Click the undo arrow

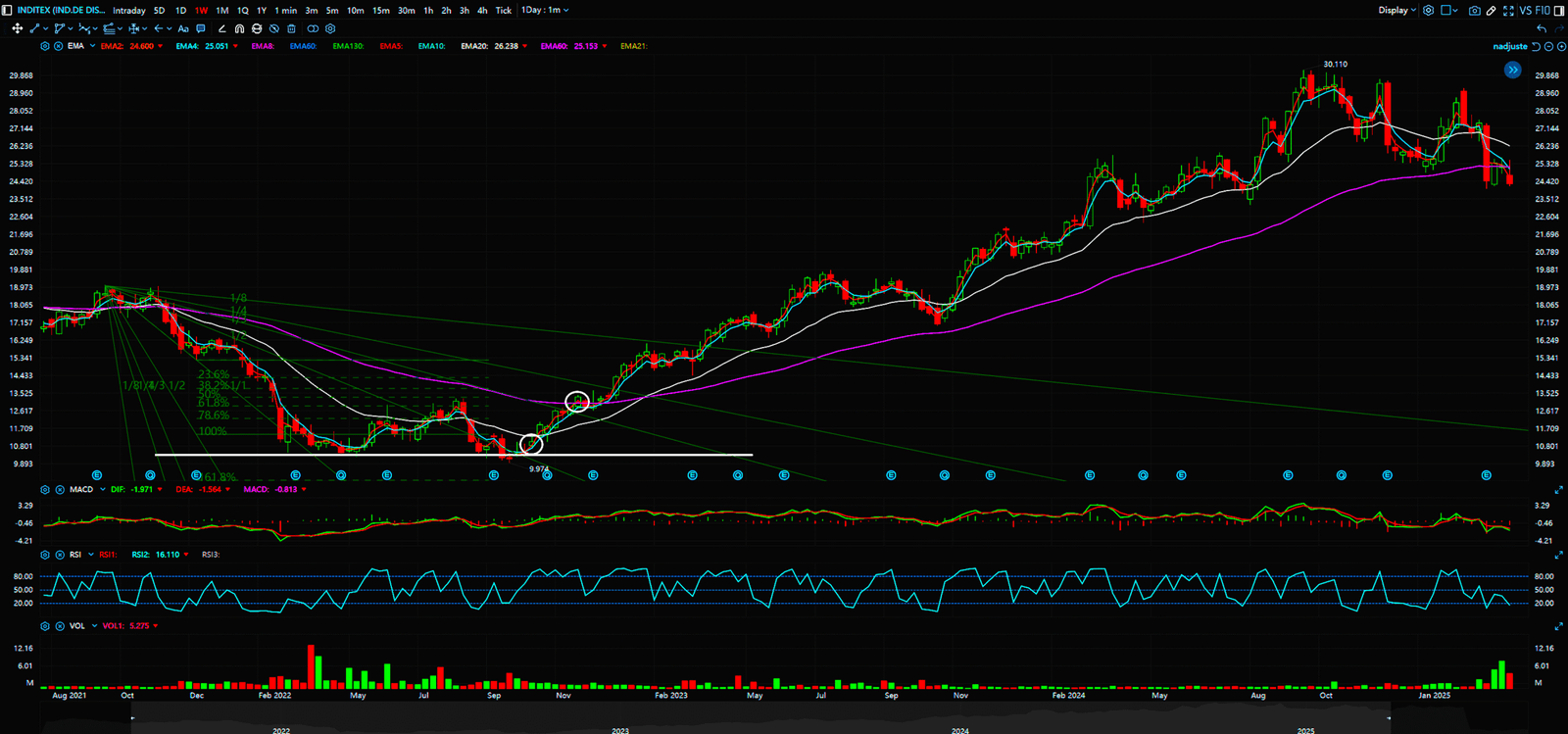(1542, 29)
